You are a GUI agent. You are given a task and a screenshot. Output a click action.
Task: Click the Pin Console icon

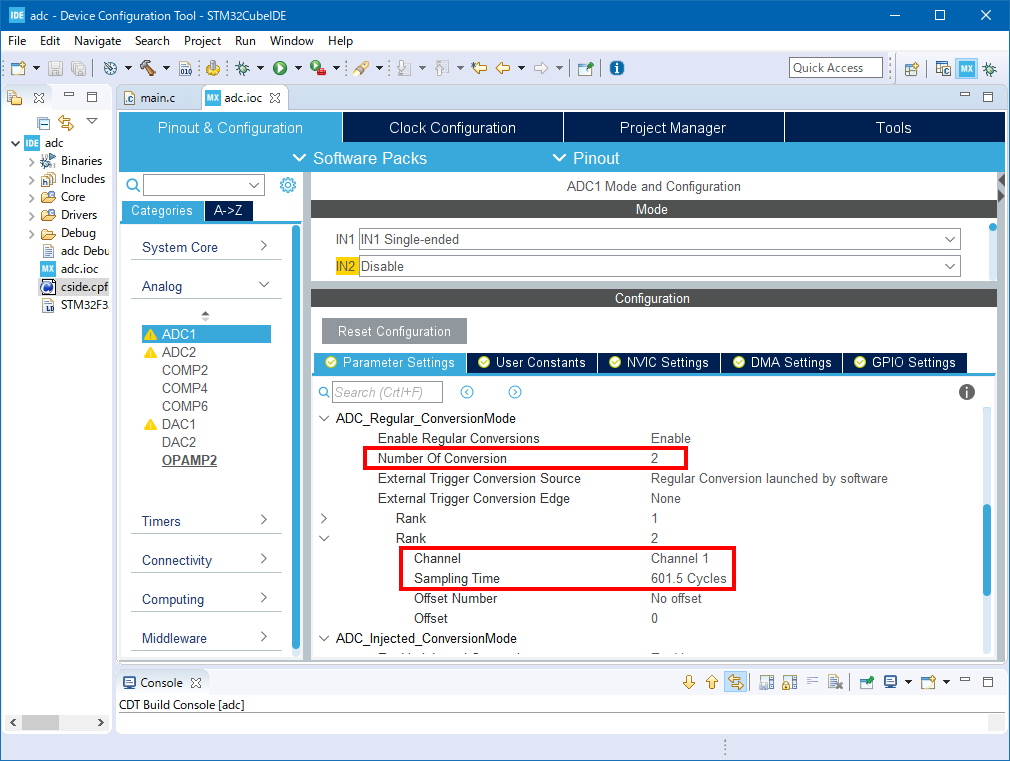(x=867, y=682)
